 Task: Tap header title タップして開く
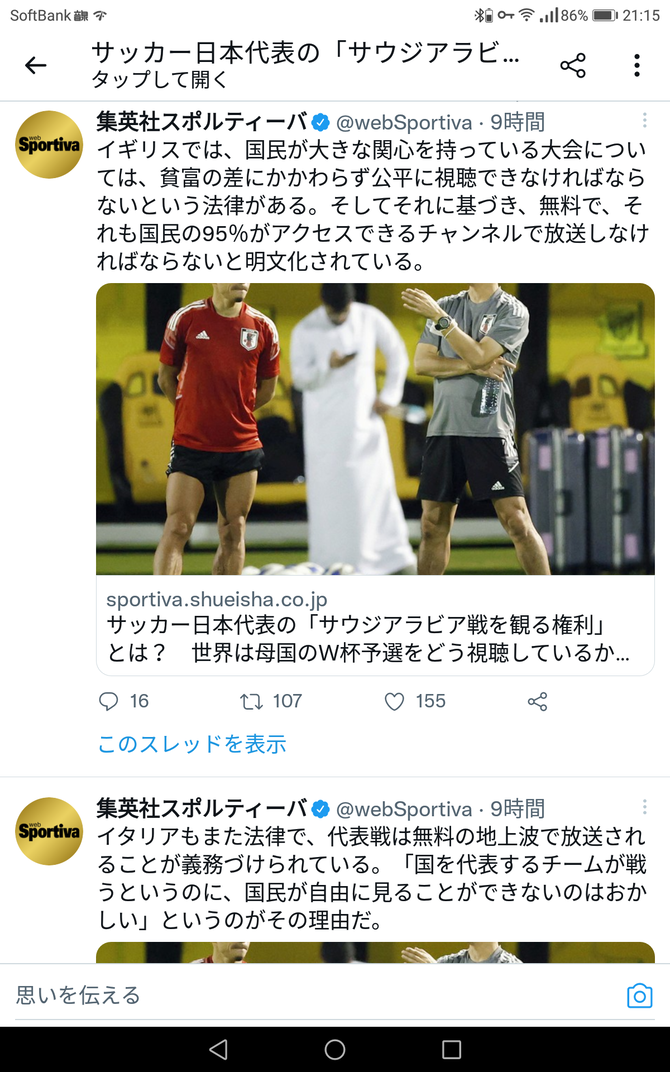pos(159,80)
